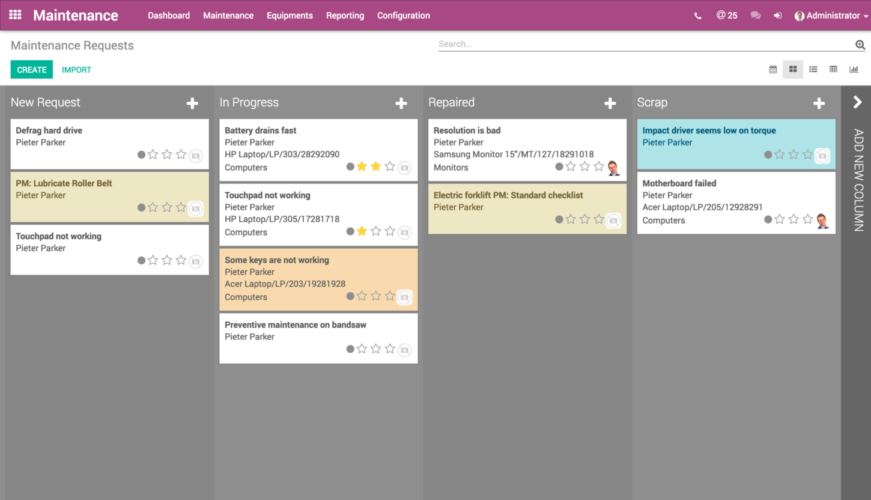Screen dimensions: 871x500
Task: Open the @ 25 mentions notifications
Action: [726, 16]
